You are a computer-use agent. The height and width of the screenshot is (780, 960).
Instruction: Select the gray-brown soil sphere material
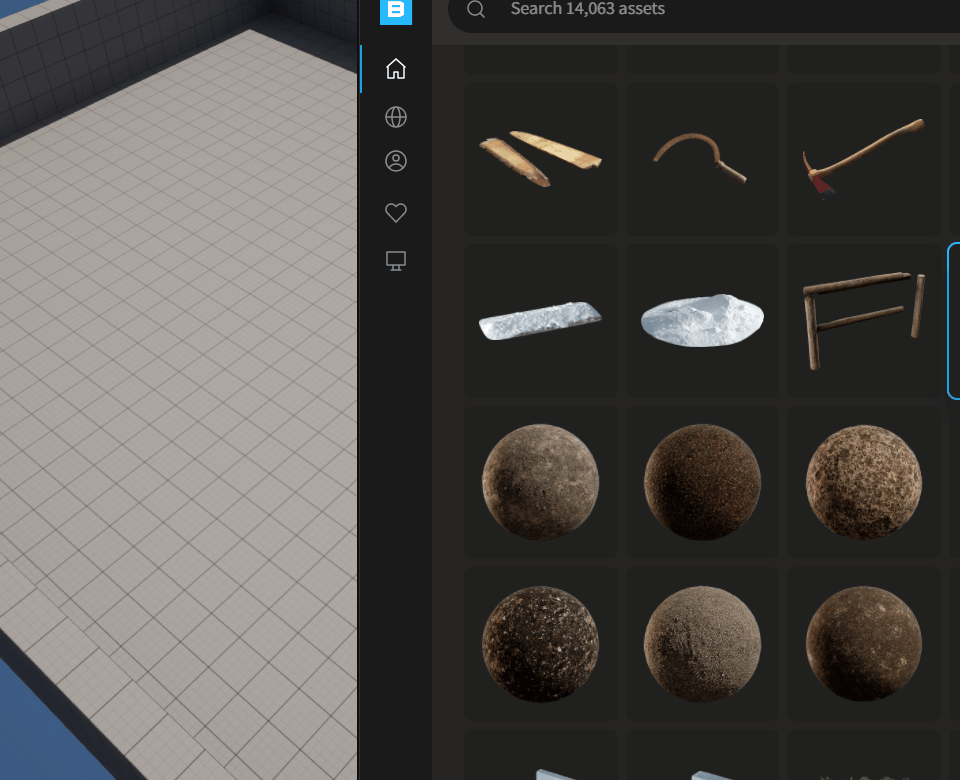tap(541, 482)
